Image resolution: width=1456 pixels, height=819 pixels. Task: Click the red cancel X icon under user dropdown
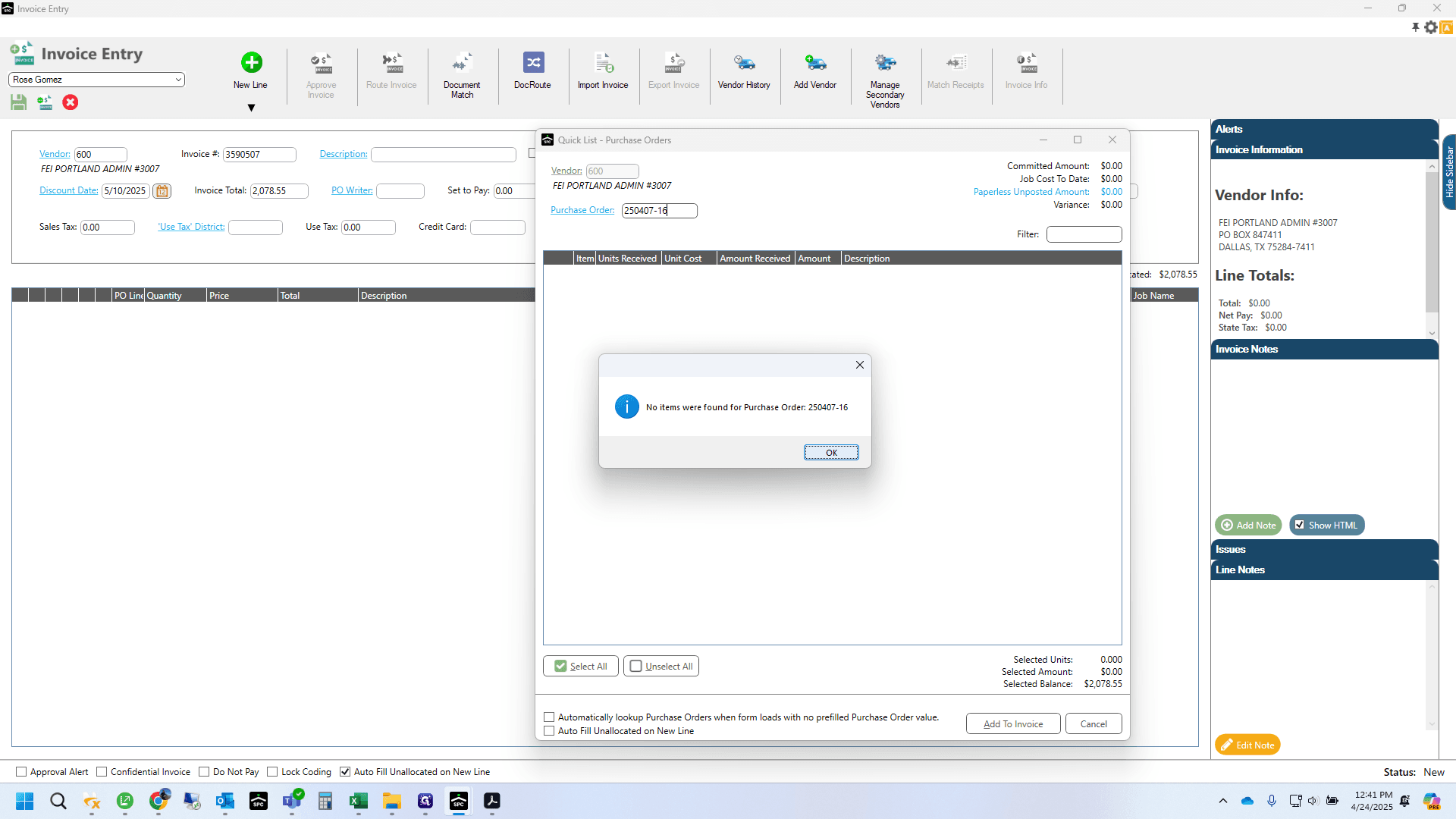[x=71, y=102]
